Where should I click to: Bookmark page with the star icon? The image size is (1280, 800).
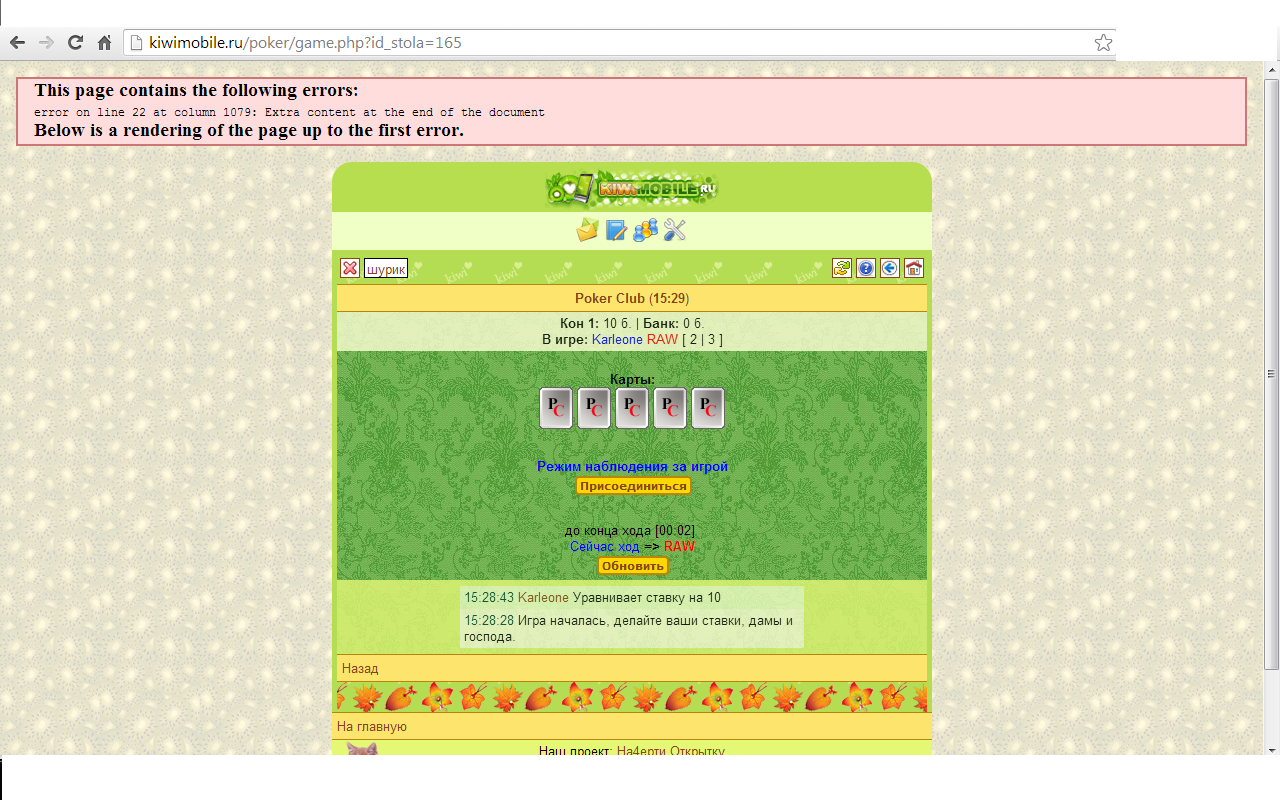pos(1103,43)
